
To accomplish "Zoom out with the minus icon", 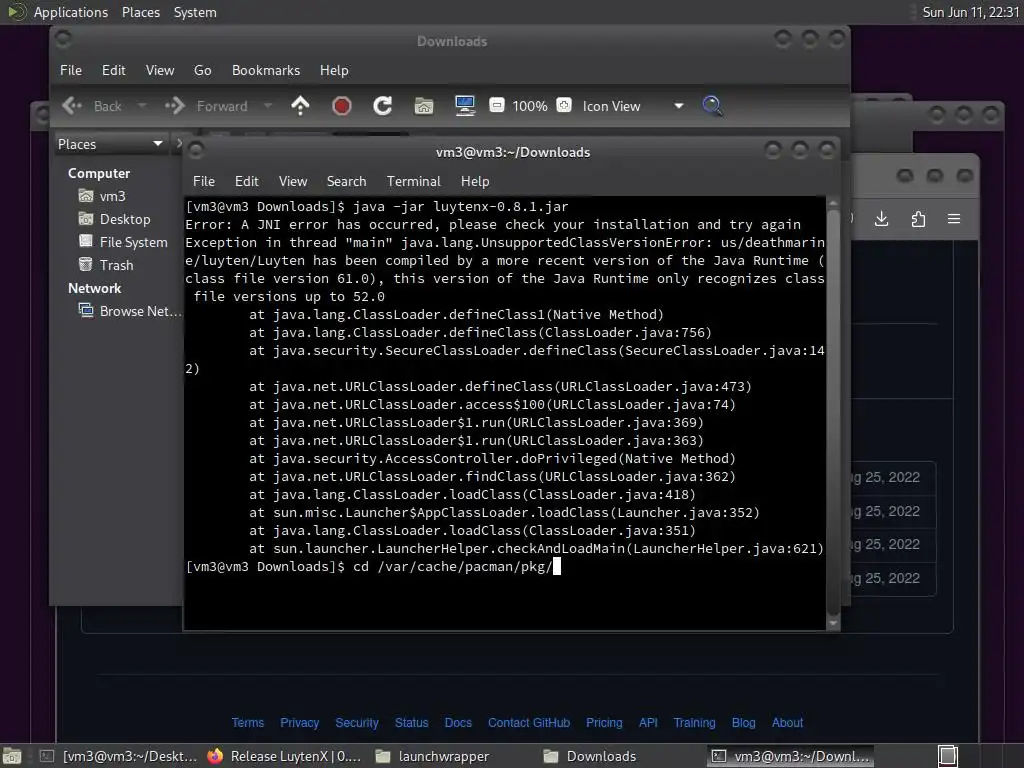I will [497, 105].
